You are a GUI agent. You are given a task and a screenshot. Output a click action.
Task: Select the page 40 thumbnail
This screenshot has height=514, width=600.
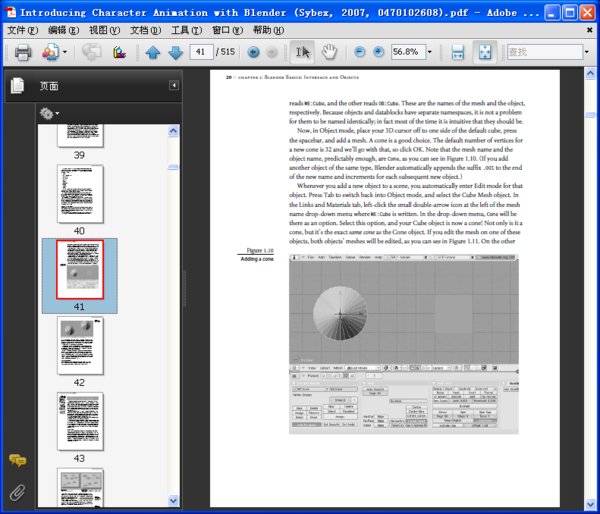click(80, 194)
